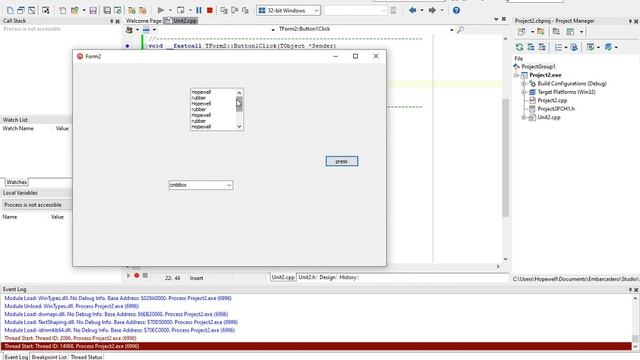
Task: Expand the Unit2.cpp tree node
Action: (x=524, y=117)
